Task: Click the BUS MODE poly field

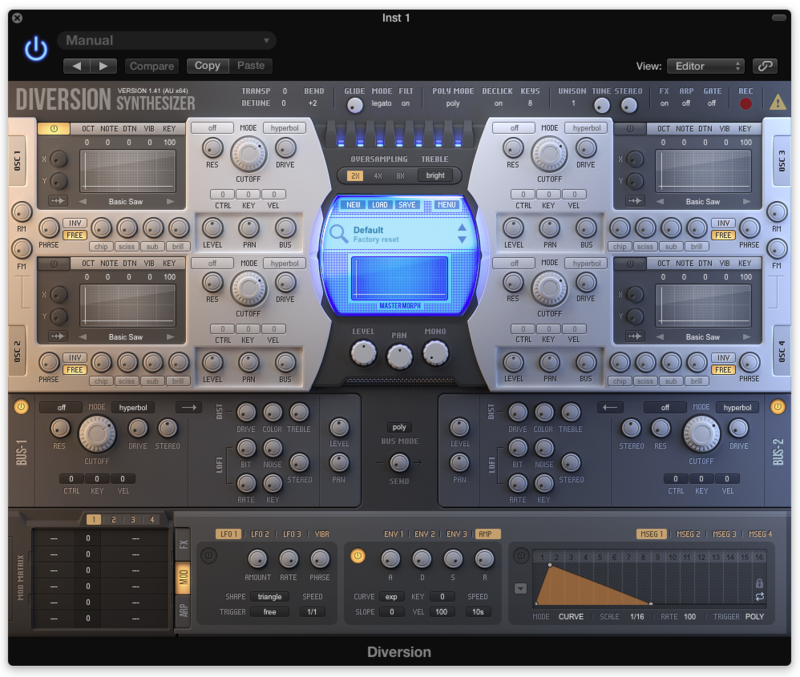Action: (x=399, y=427)
